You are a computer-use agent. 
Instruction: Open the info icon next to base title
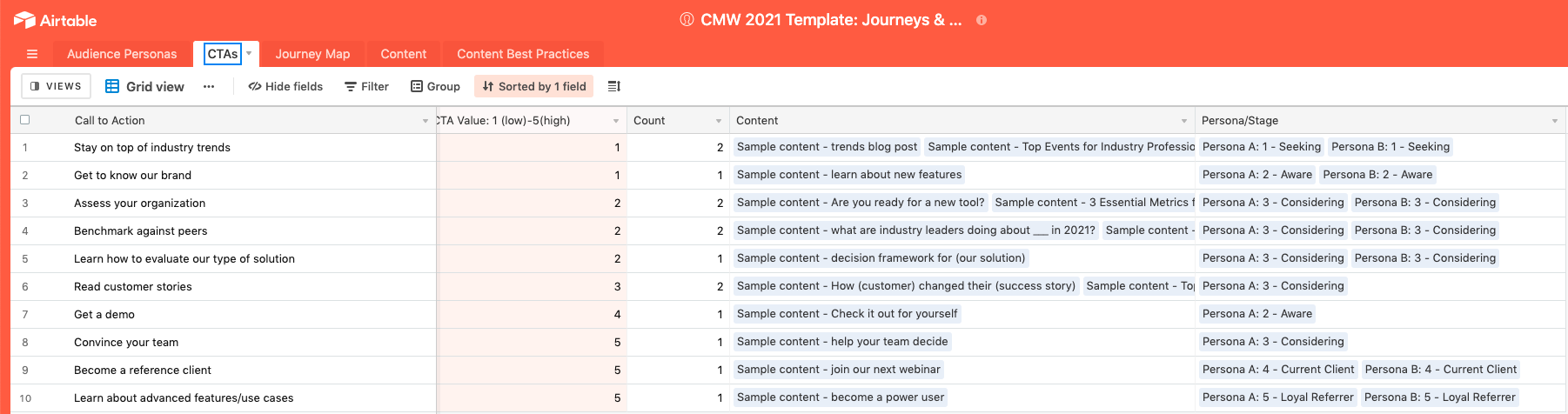[982, 20]
